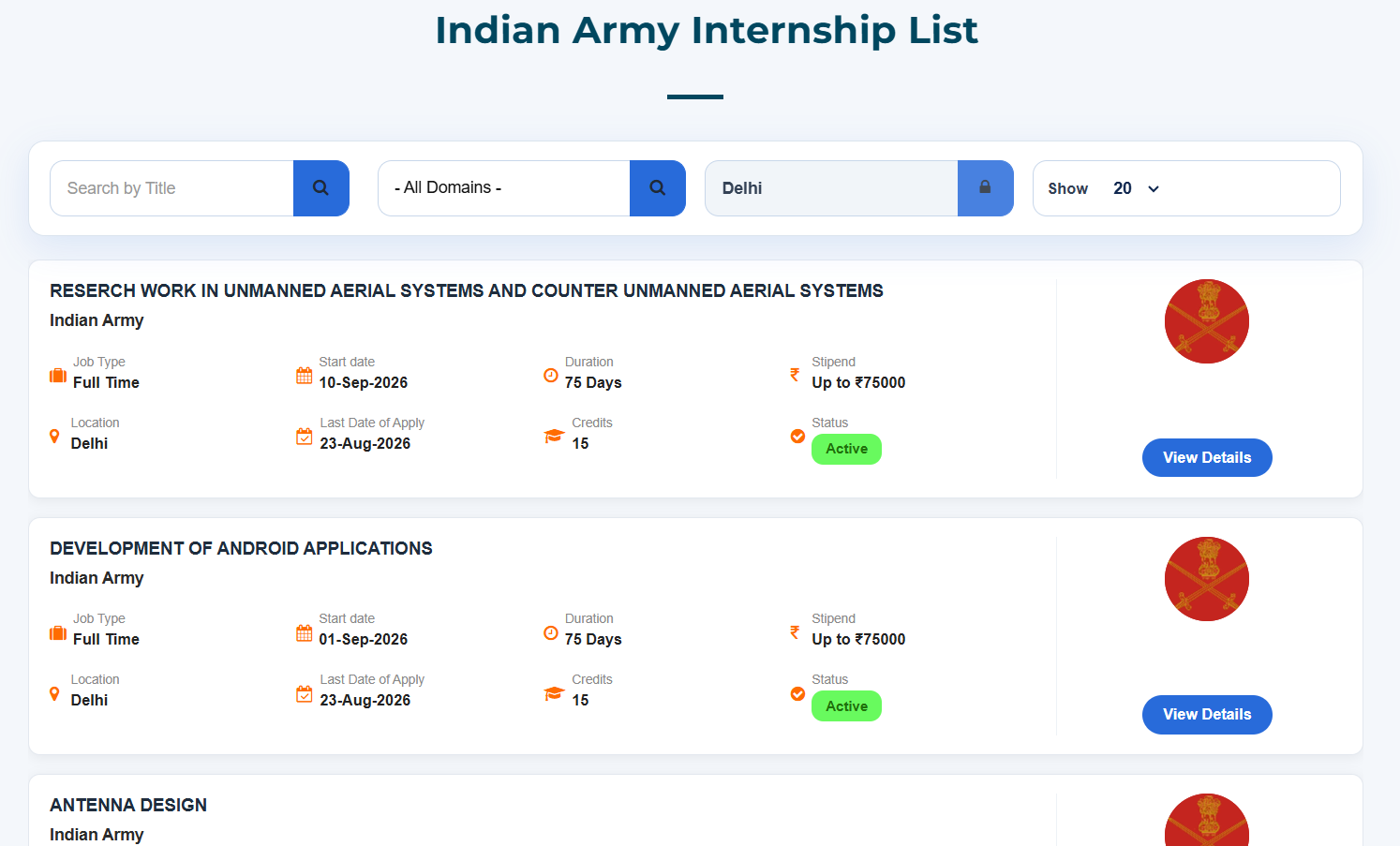Click Delhi location value in Android Applications card
Viewport: 1400px width, 846px height.
tap(89, 700)
